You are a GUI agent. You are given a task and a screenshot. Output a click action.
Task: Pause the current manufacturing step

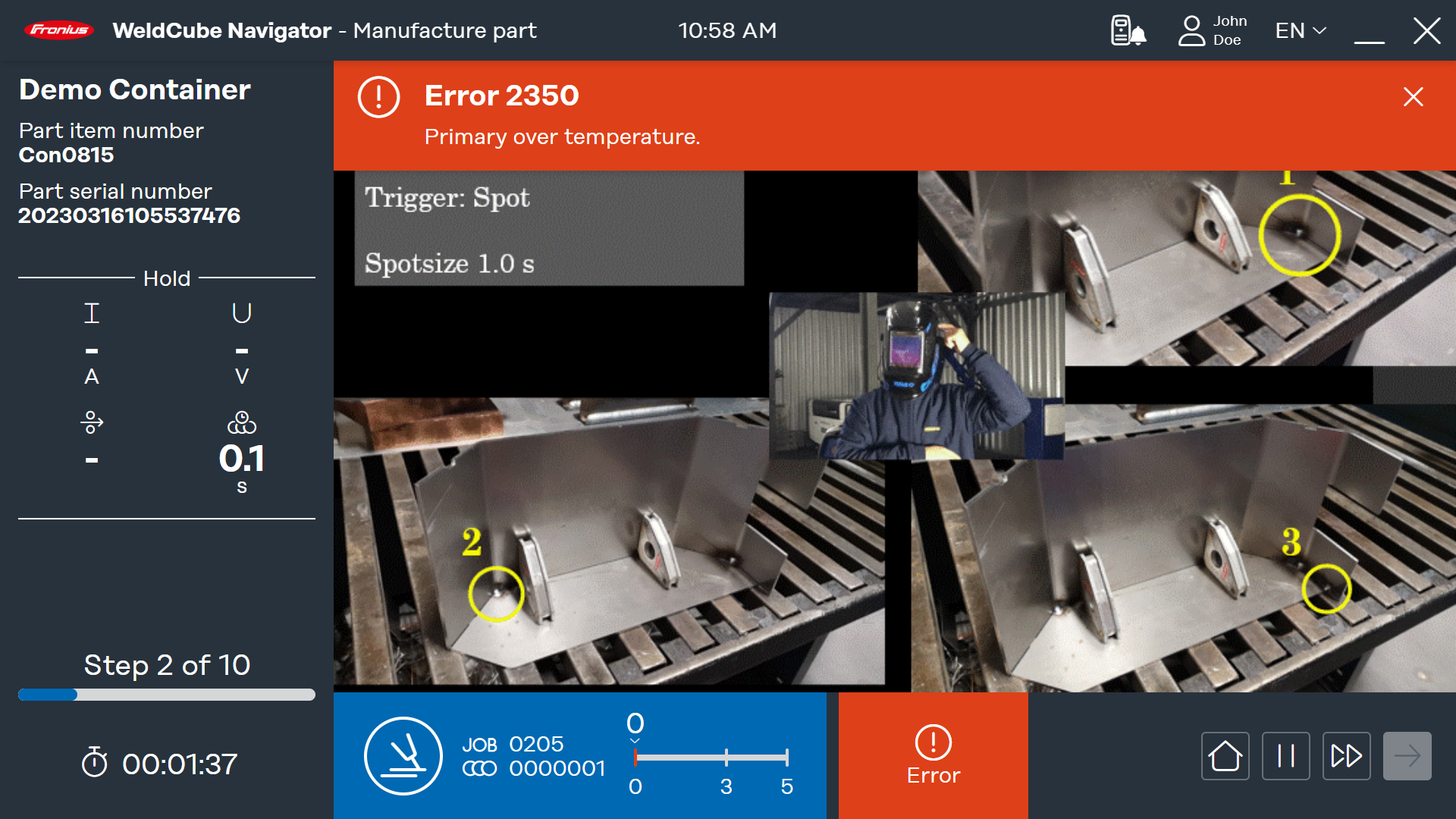click(x=1285, y=756)
